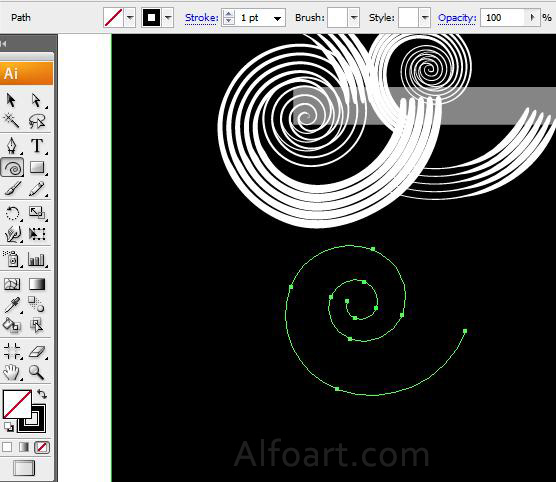Set paint mode to None

tap(41, 447)
